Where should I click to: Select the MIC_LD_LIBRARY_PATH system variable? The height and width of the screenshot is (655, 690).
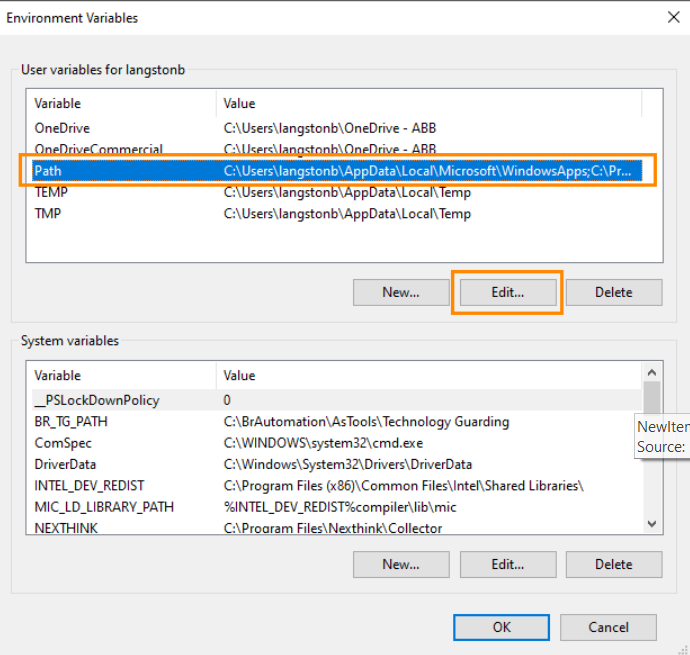(104, 507)
